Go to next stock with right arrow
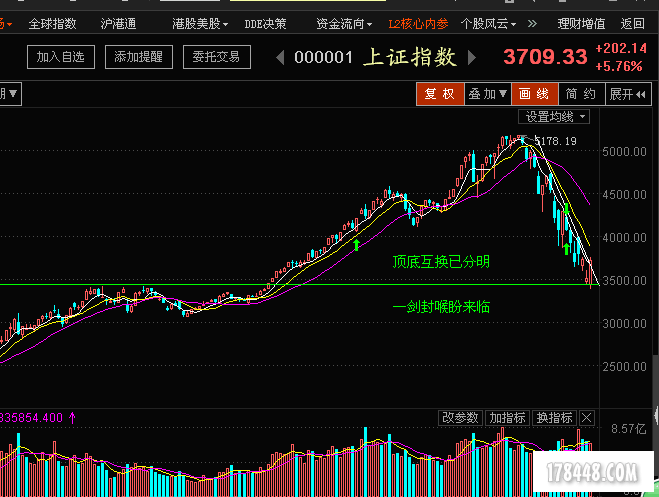Image resolution: width=659 pixels, height=497 pixels. point(472,57)
